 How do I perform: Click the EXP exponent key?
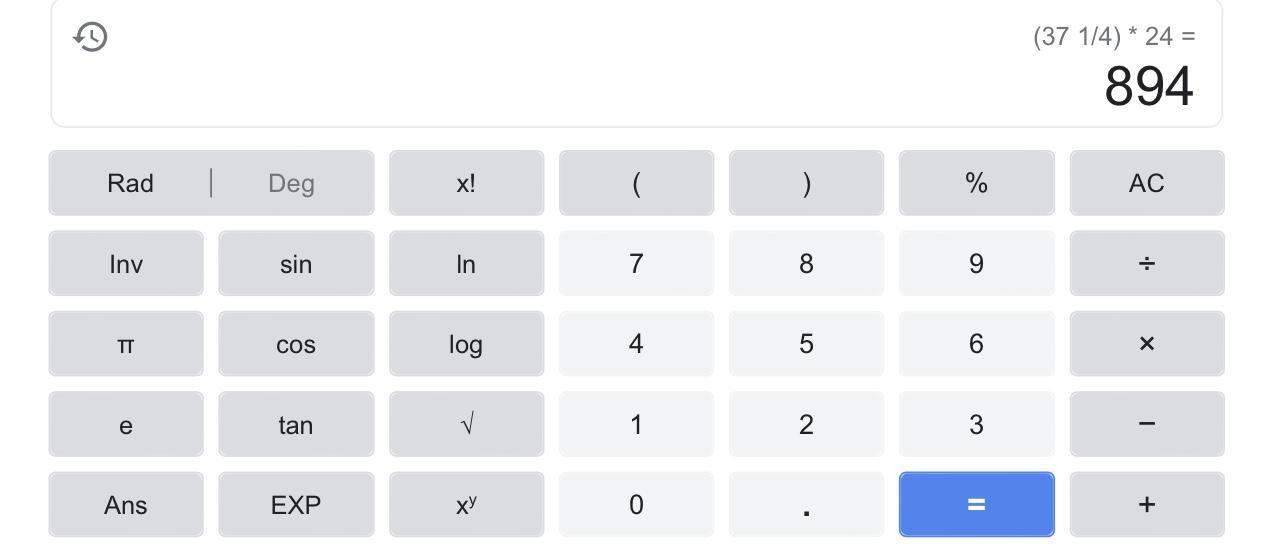[296, 504]
